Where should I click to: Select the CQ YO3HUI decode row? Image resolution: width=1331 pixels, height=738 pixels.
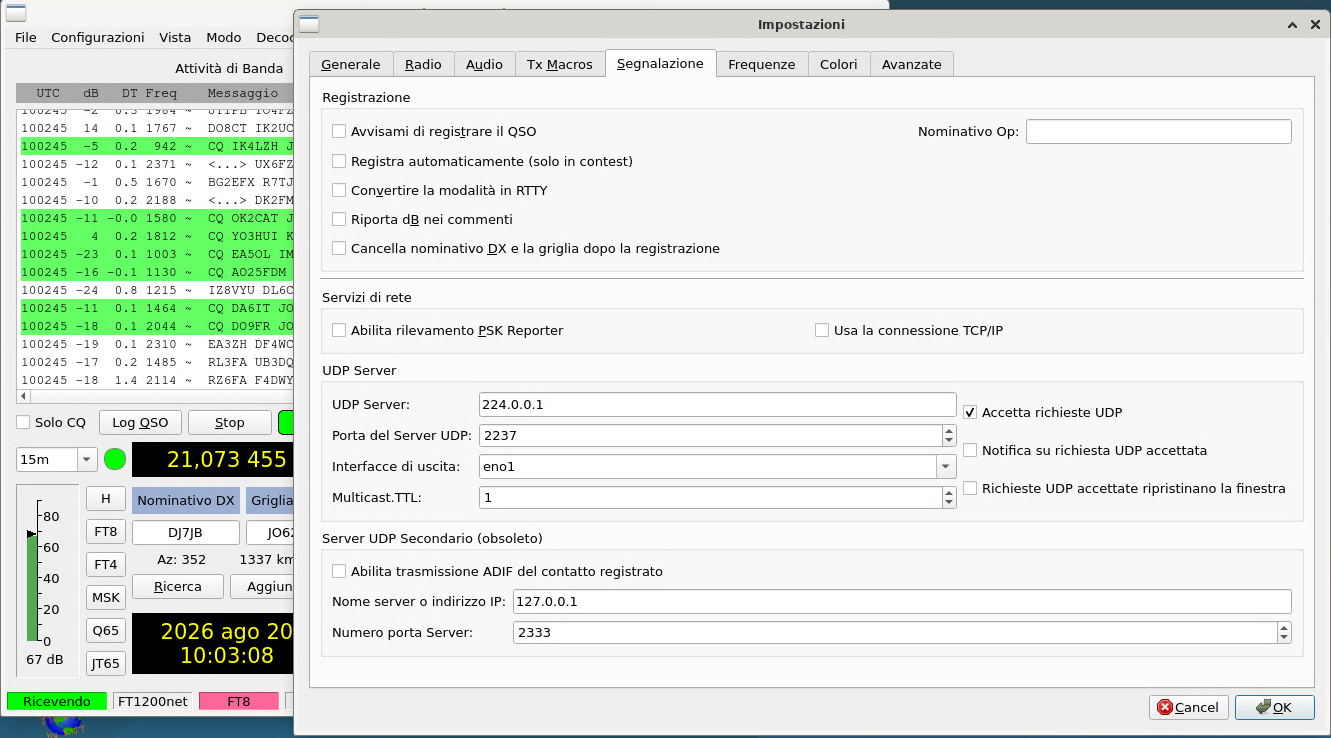point(157,236)
